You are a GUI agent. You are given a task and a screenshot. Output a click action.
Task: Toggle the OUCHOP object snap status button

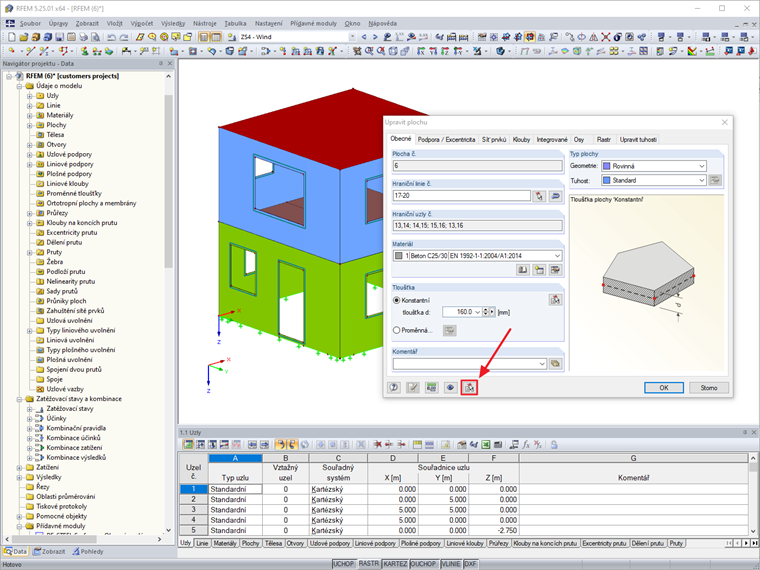(x=423, y=564)
